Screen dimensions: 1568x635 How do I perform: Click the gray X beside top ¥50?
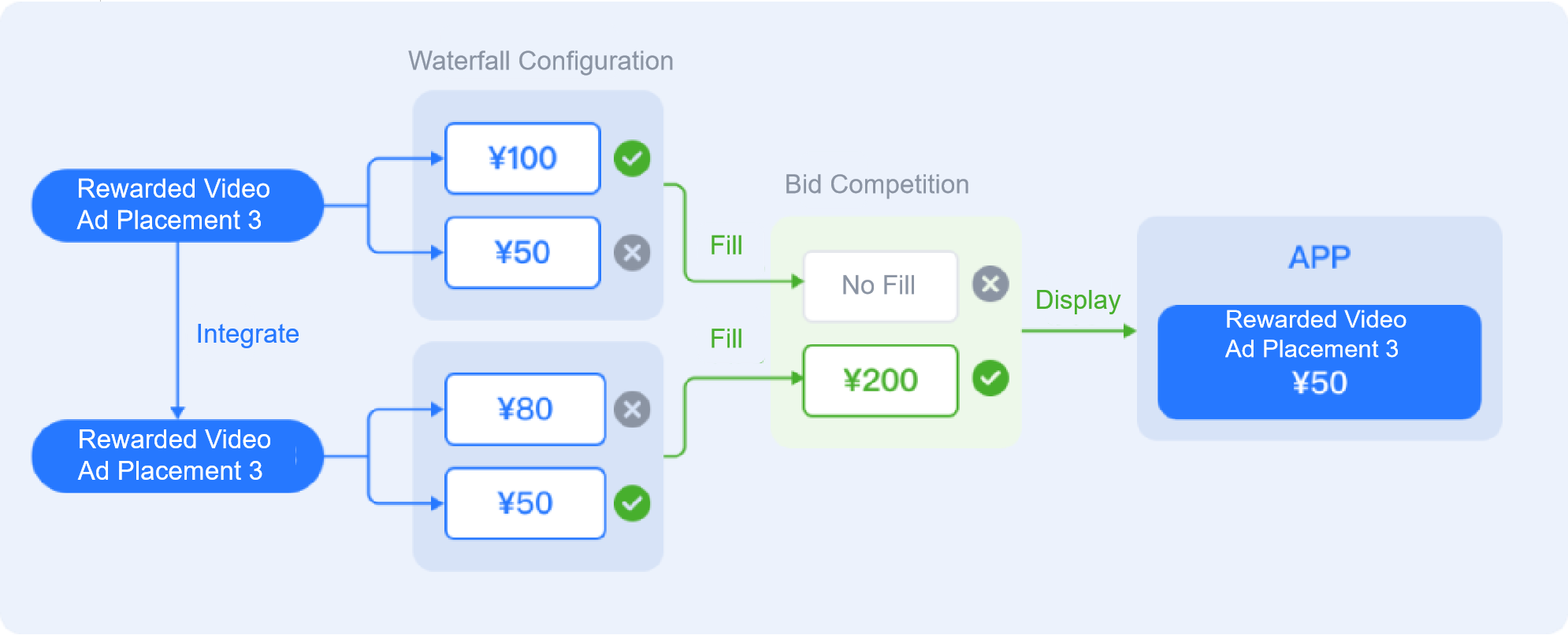[632, 253]
